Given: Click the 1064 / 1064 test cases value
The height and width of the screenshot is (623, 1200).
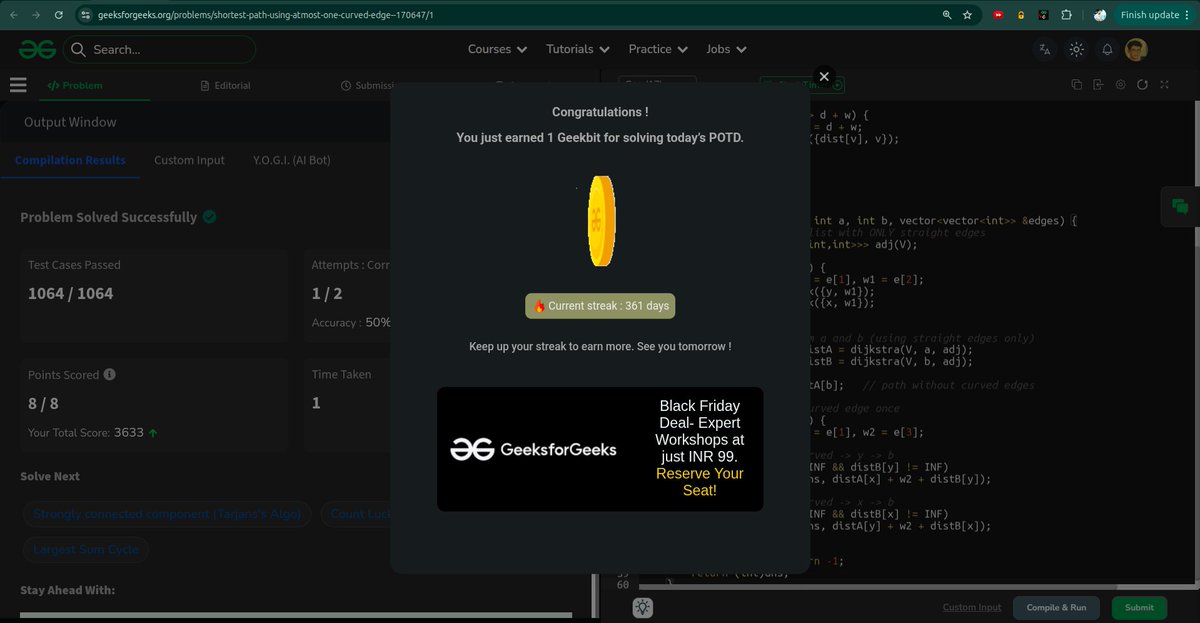Looking at the screenshot, I should (x=70, y=293).
